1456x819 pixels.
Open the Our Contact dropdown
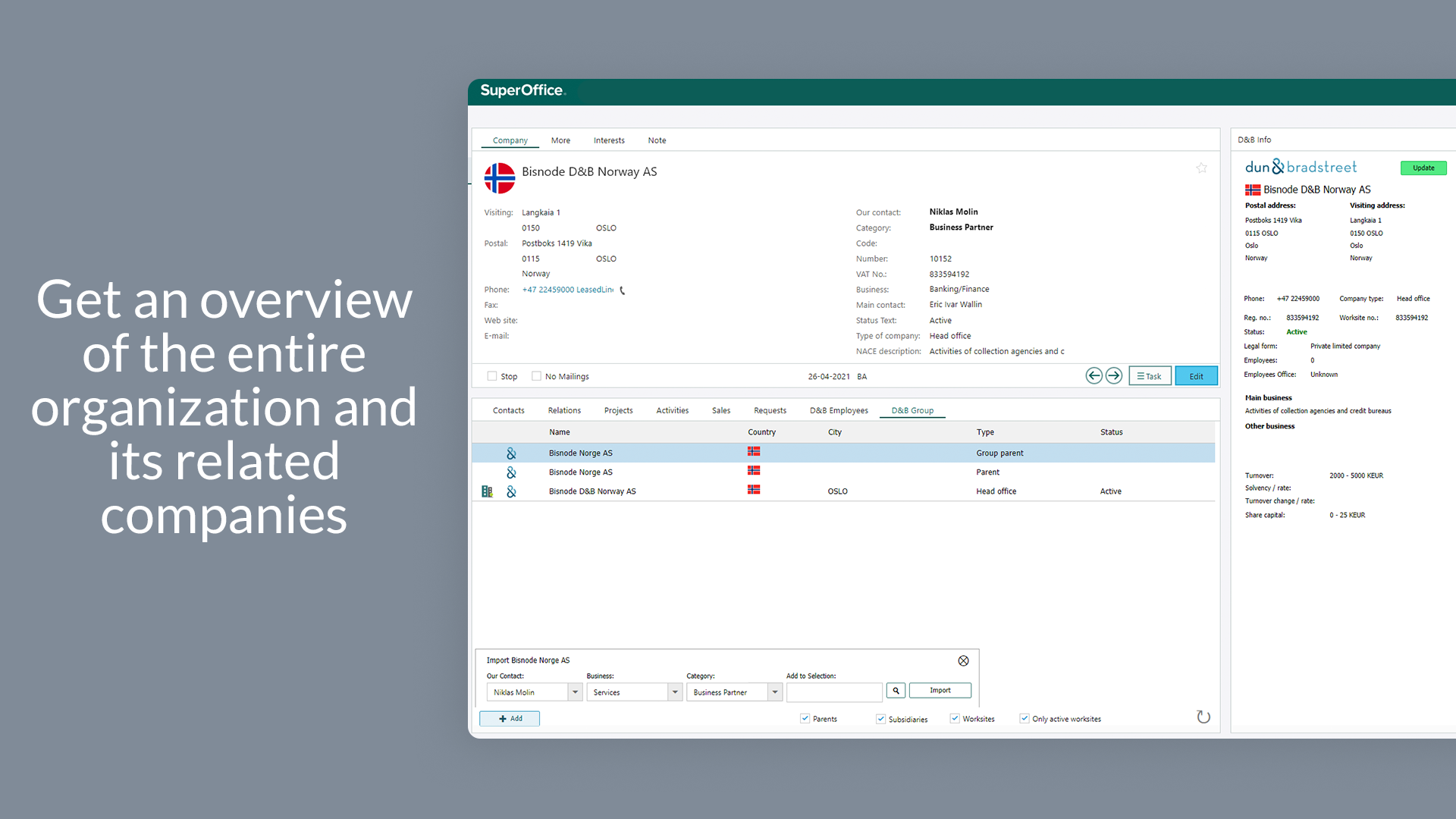(x=575, y=692)
